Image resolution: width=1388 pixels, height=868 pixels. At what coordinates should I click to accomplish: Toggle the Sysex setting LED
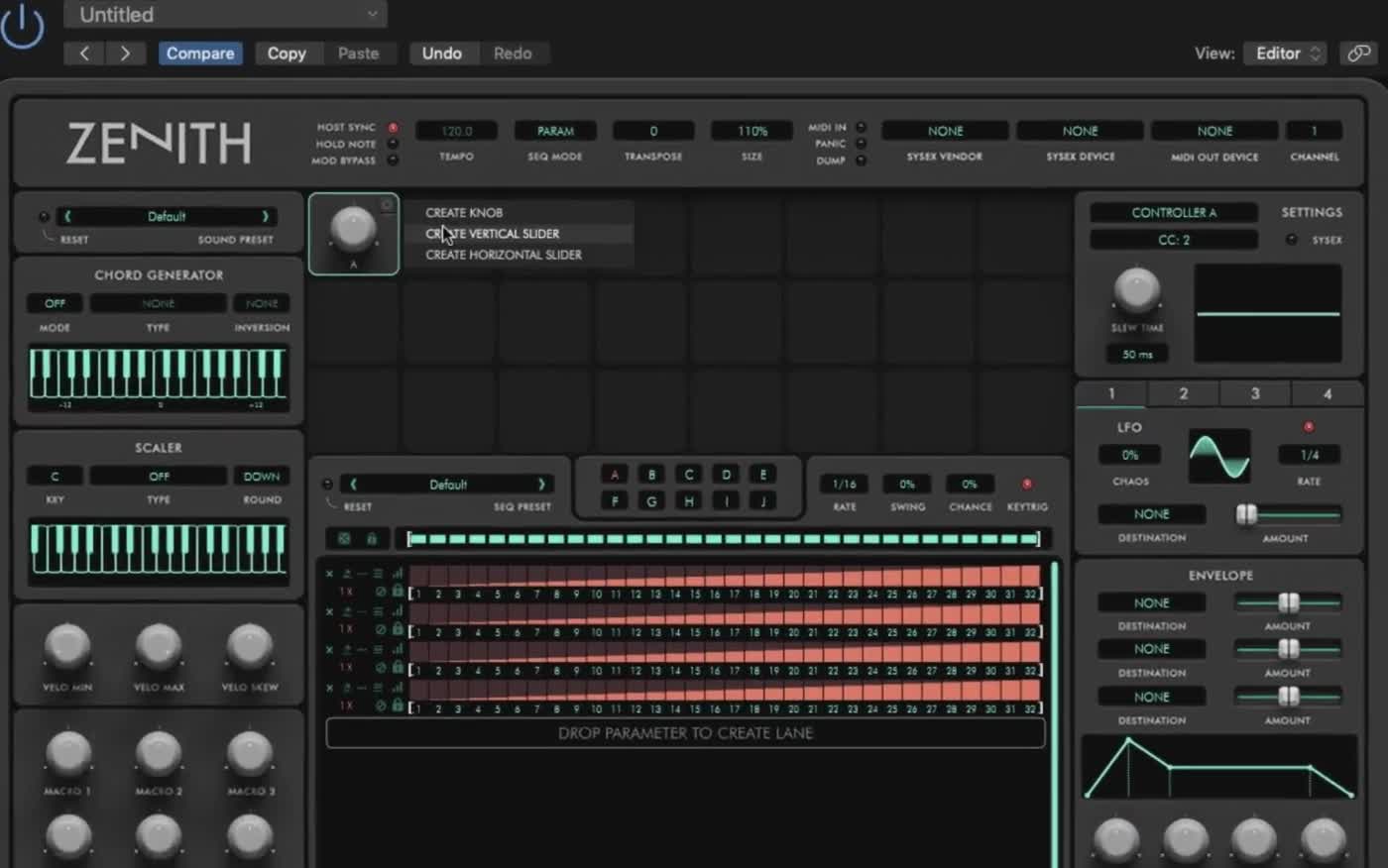coord(1291,240)
